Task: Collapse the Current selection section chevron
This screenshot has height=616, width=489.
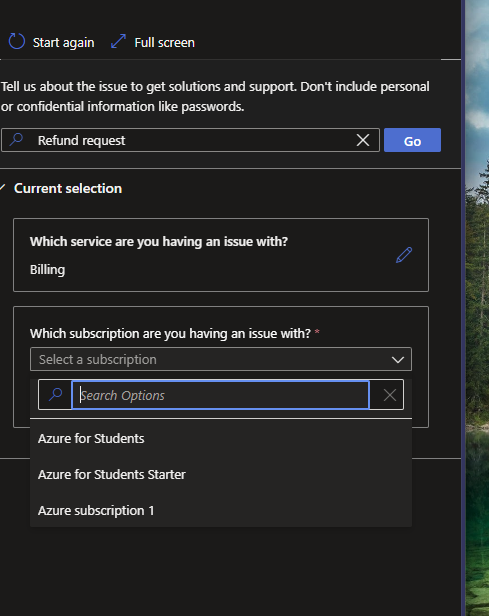Action: (x=3, y=188)
